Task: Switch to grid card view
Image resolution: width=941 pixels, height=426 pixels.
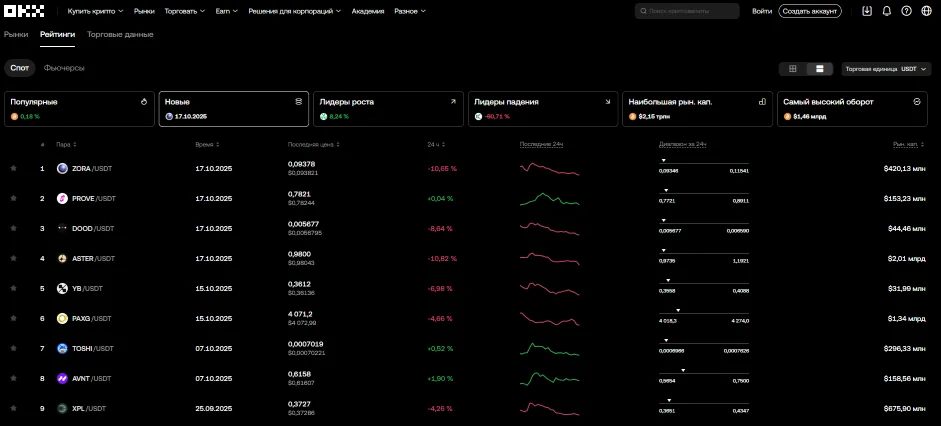Action: pos(792,69)
